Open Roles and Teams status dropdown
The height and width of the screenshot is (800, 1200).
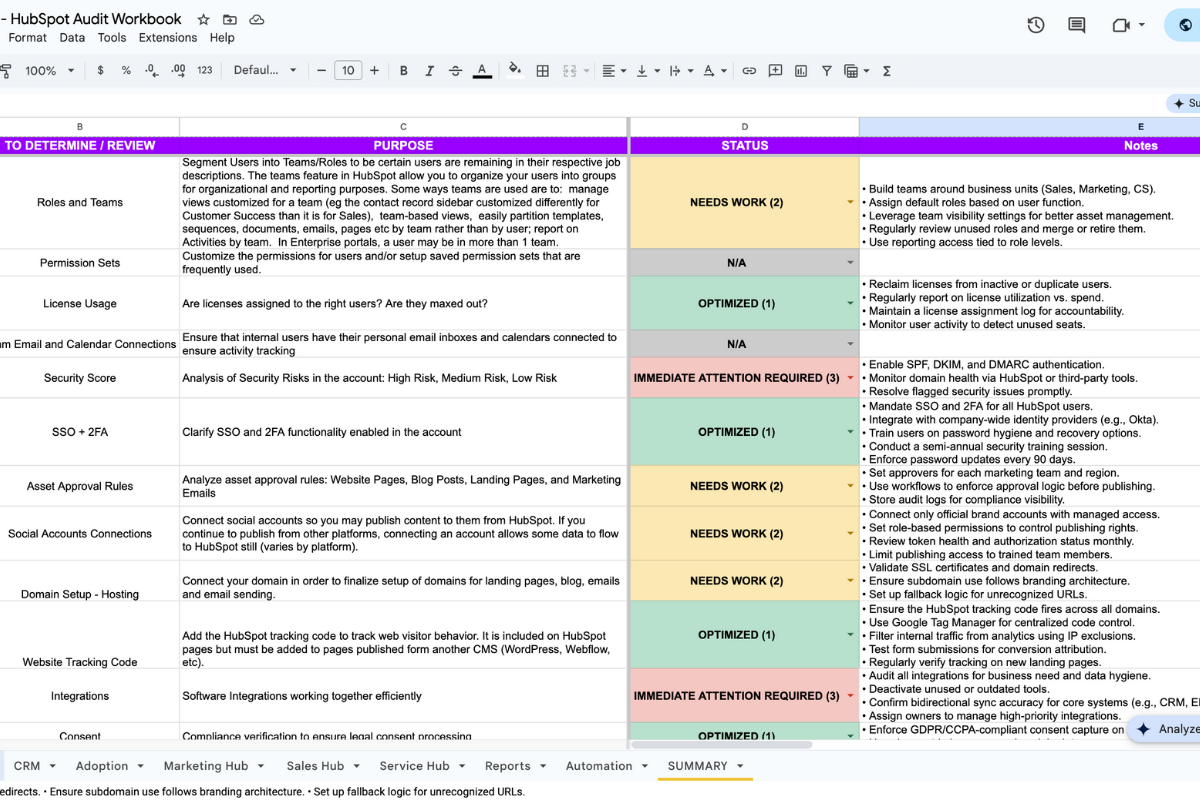point(851,202)
